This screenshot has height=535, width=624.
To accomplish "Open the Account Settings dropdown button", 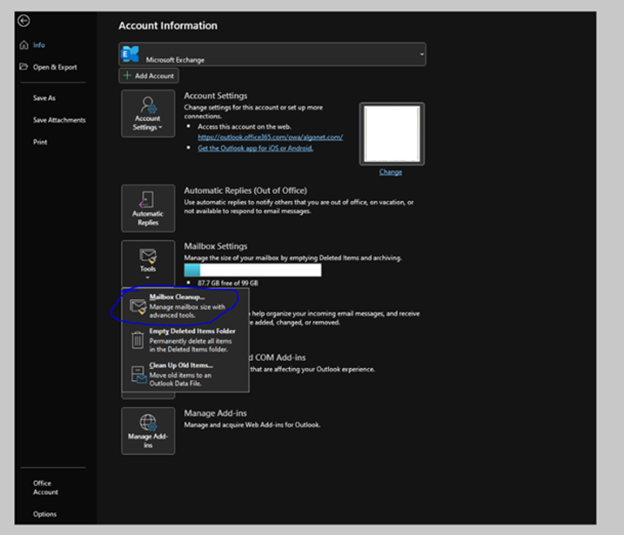I will pyautogui.click(x=148, y=113).
